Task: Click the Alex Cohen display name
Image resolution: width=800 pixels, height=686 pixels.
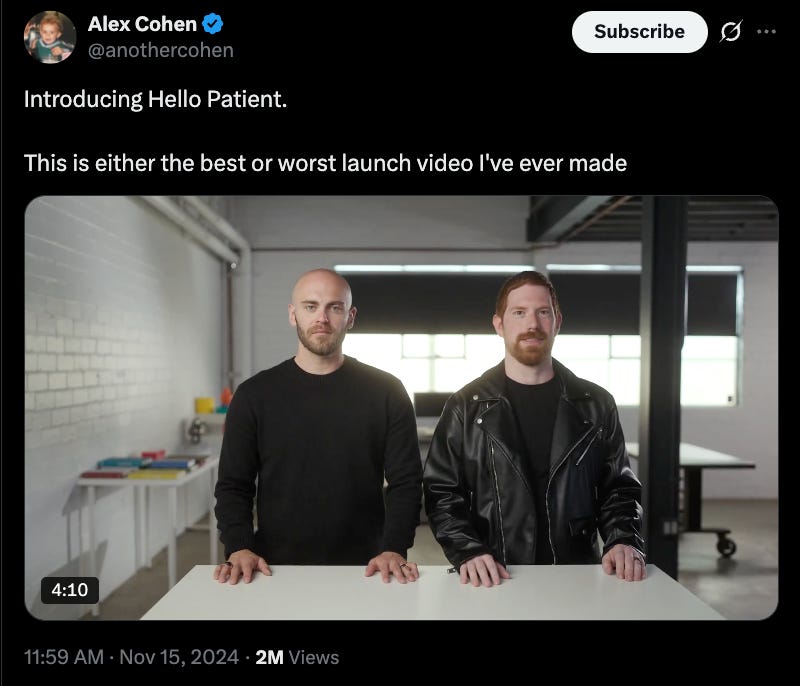Action: (x=142, y=24)
